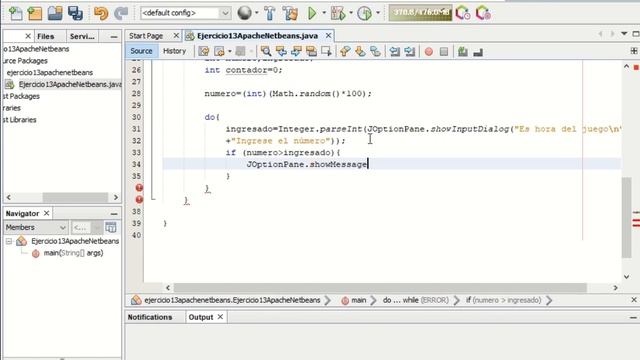Open the browser globe dropdown arrow
This screenshot has width=640, height=360.
pyautogui.click(x=256, y=13)
